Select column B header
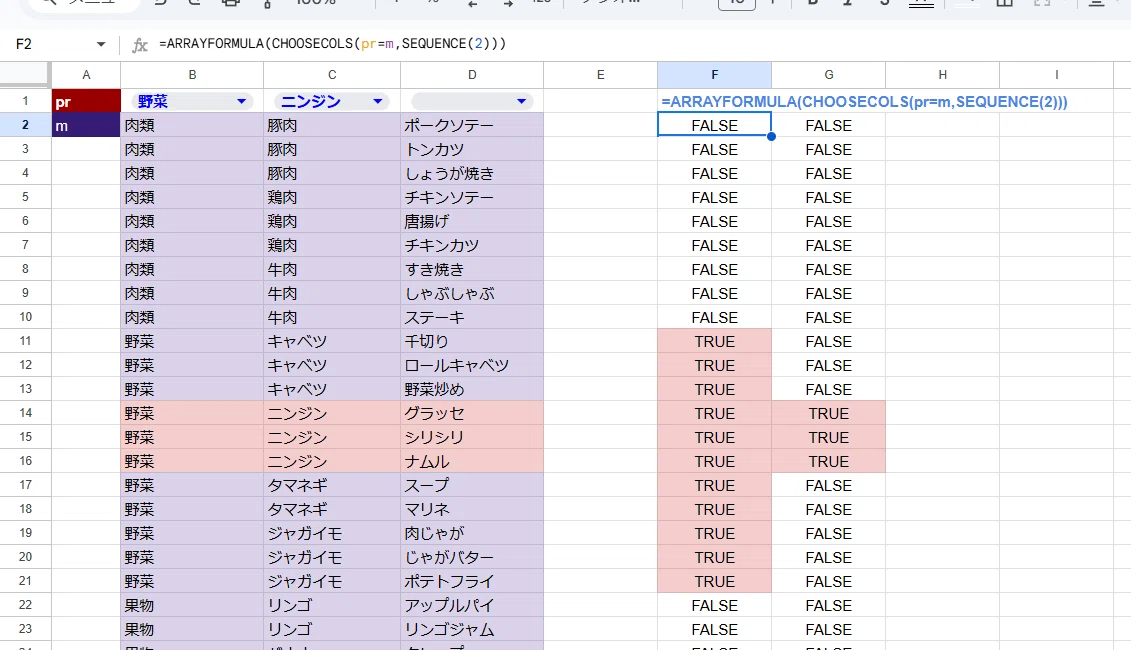 click(x=192, y=75)
